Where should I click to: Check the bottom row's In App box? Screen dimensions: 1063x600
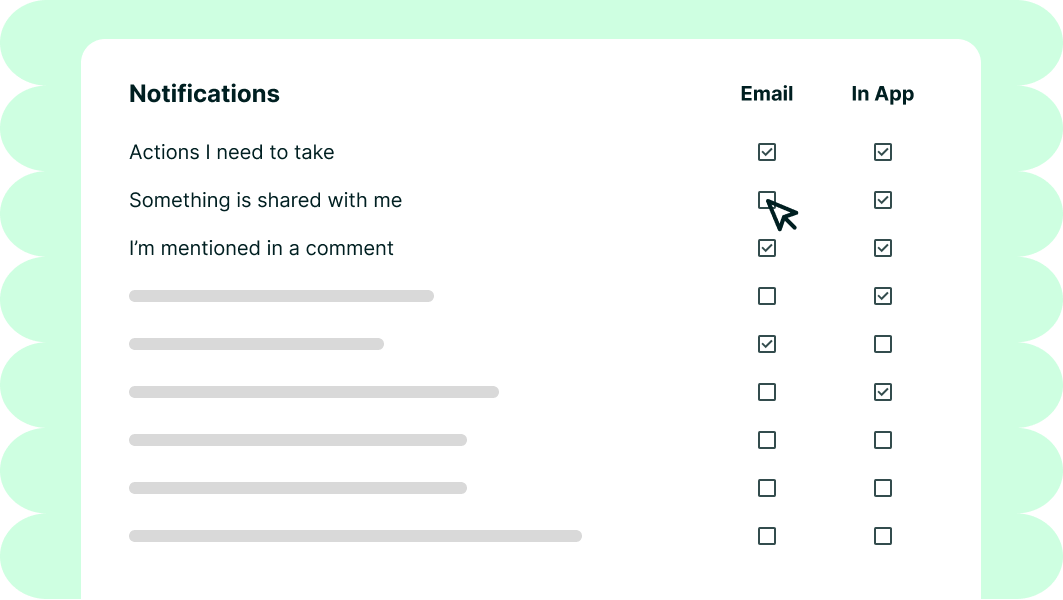pos(883,536)
